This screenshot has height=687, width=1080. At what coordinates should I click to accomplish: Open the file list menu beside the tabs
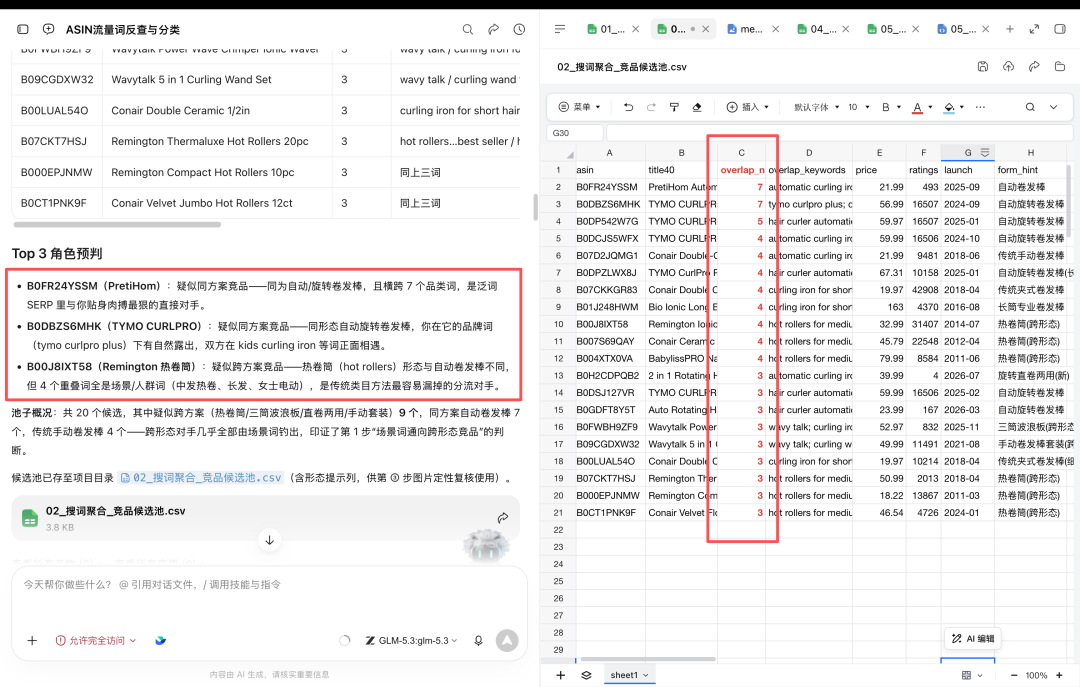click(560, 29)
